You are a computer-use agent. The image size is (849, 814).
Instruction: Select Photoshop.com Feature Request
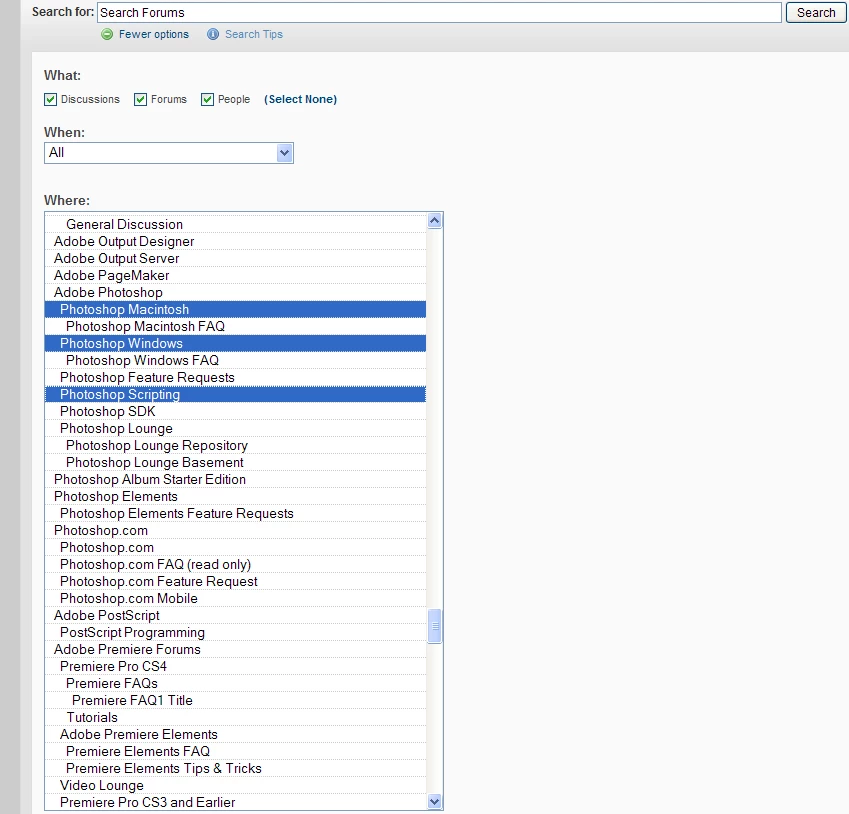point(236,581)
